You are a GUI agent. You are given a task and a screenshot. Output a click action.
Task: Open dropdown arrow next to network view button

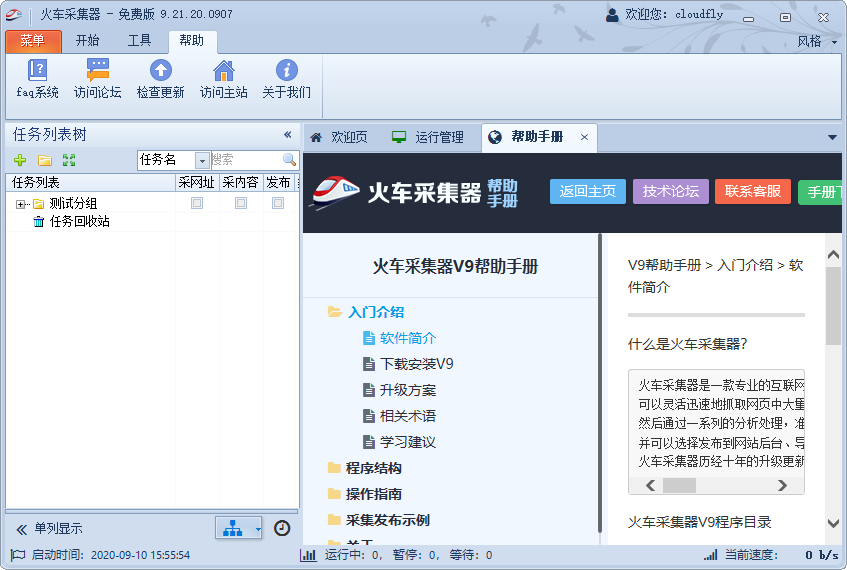click(x=258, y=528)
